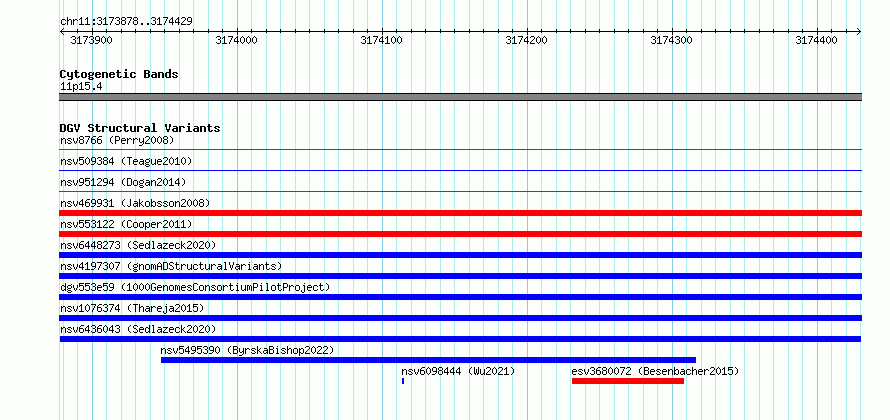
Task: Select the nsv509384 (Teague2010) label
Action: [x=126, y=161]
